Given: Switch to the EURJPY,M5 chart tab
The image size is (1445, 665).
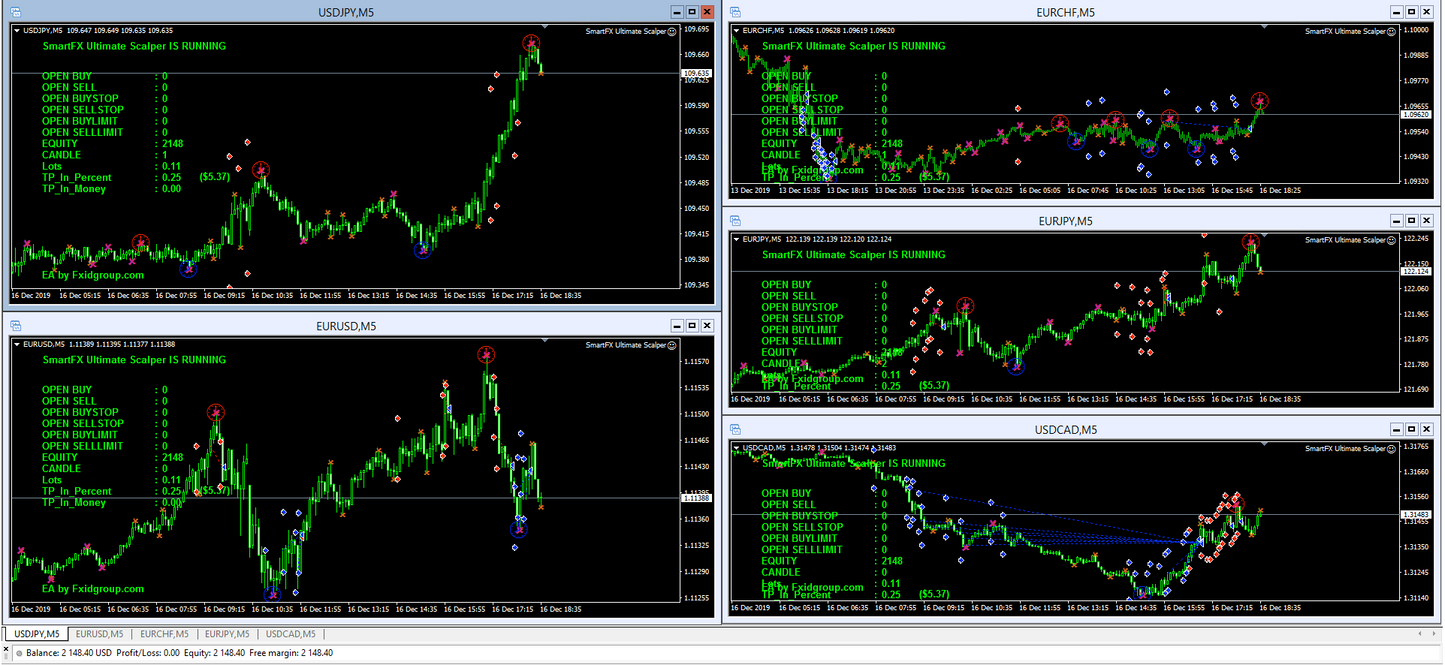Looking at the screenshot, I should point(227,633).
